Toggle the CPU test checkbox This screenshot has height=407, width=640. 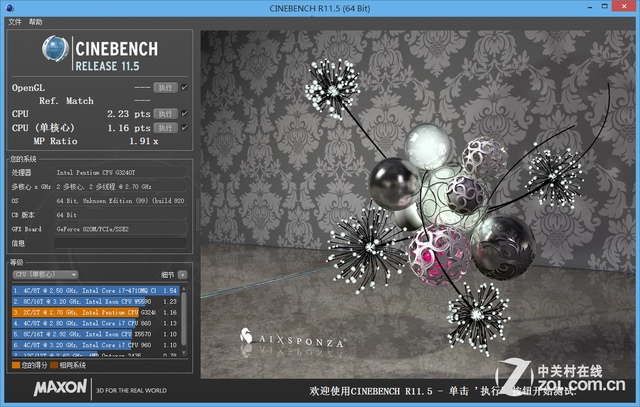click(184, 113)
